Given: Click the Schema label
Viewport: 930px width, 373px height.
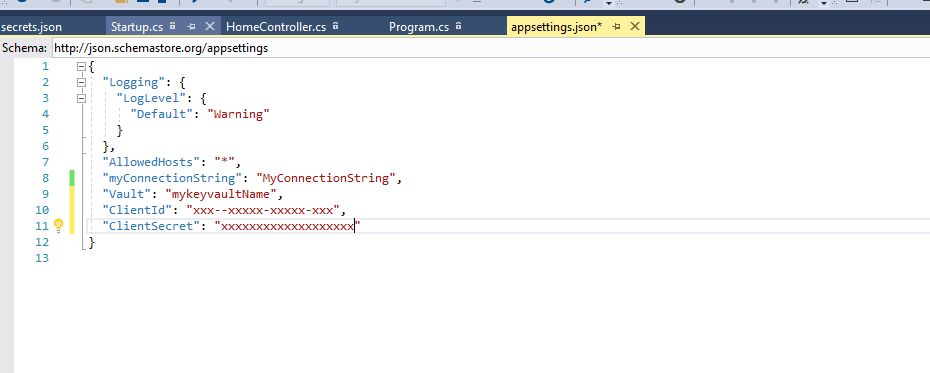Looking at the screenshot, I should coord(24,48).
